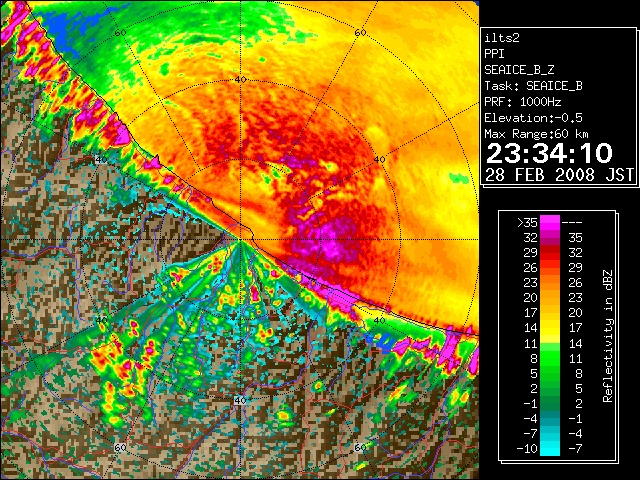Select the '28 FEB 2008 JST' date
The image size is (640, 480).
(x=559, y=175)
